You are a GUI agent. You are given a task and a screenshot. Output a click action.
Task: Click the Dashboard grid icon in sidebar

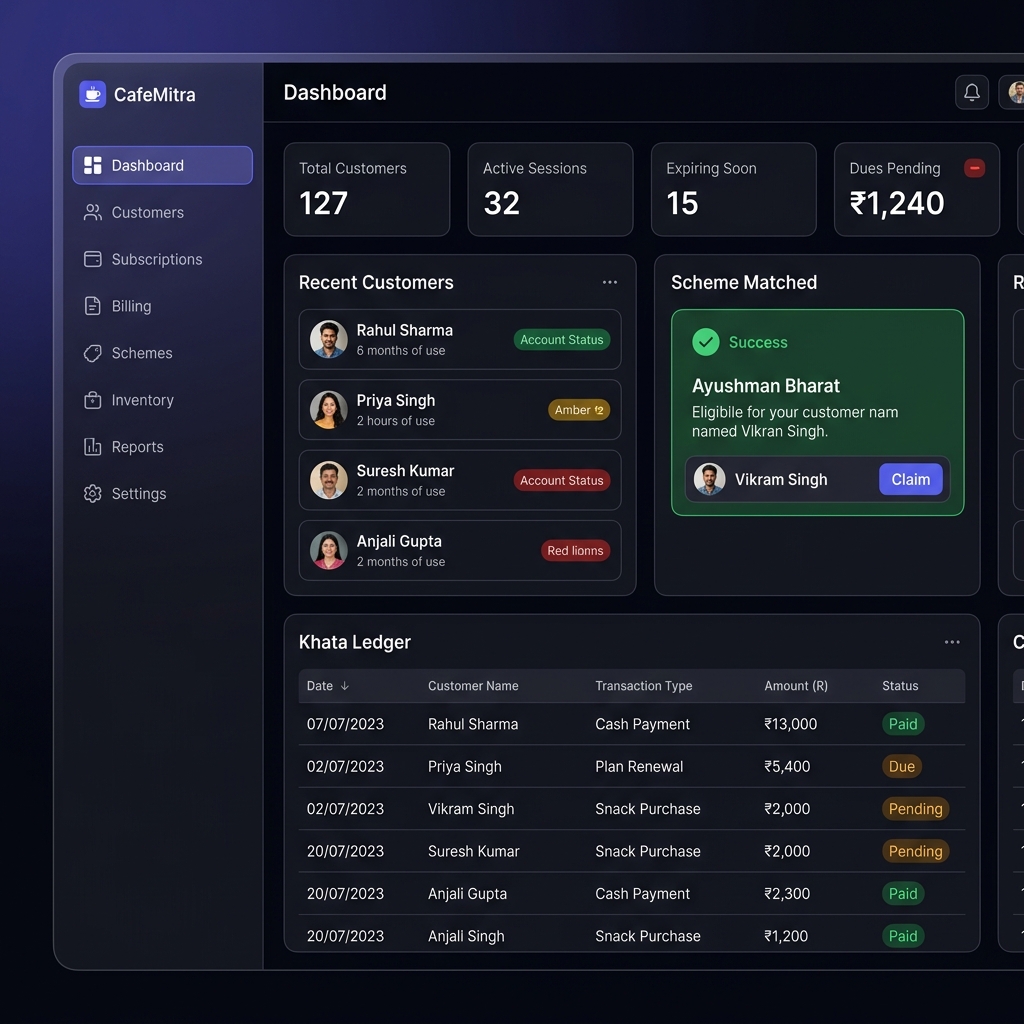93,165
